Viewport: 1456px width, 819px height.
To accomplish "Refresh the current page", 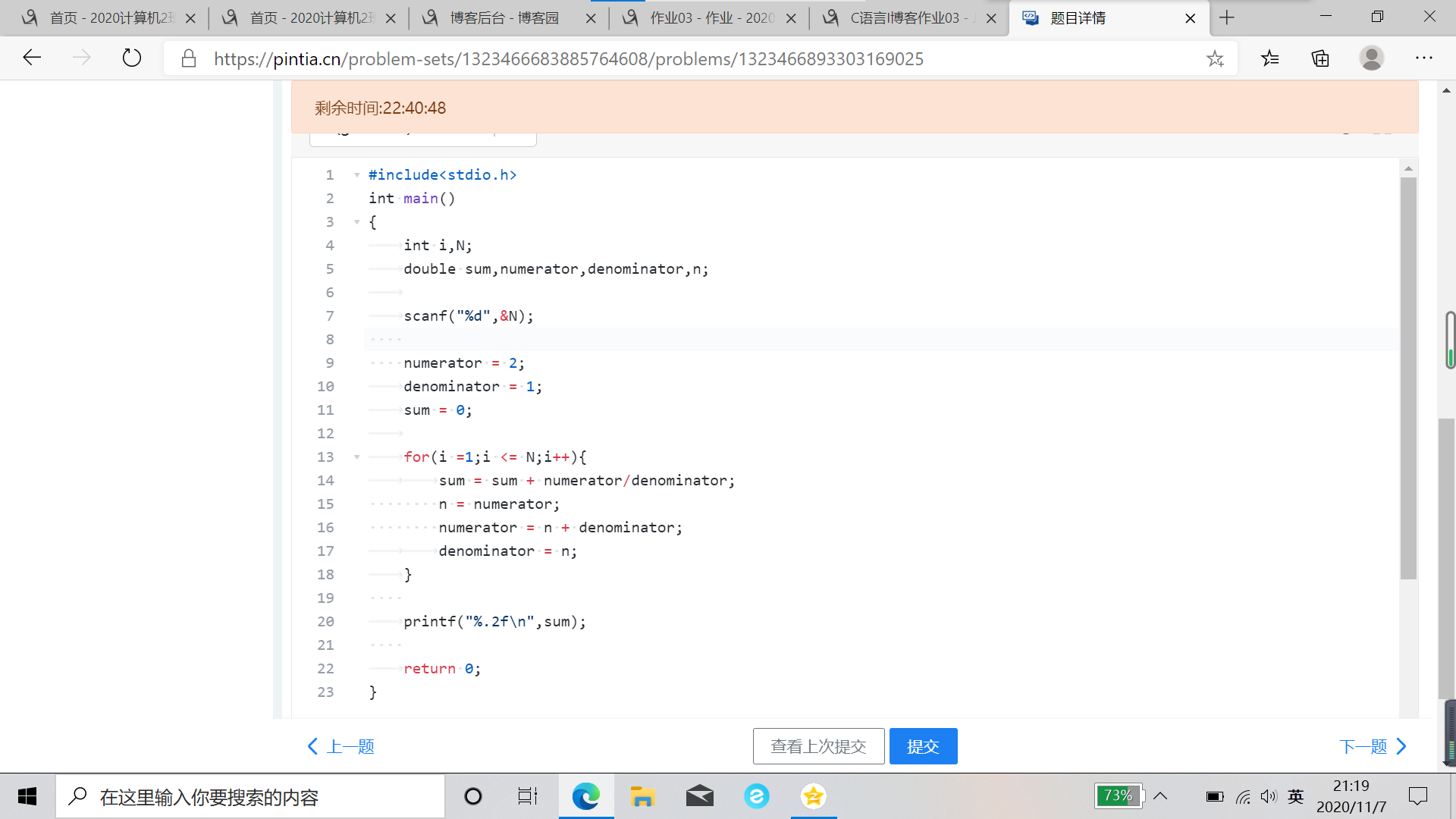I will point(132,58).
